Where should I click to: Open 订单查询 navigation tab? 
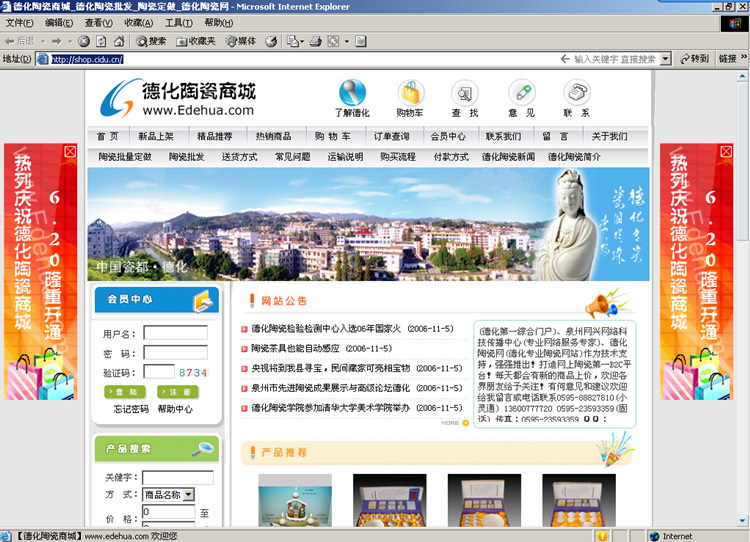pos(392,136)
